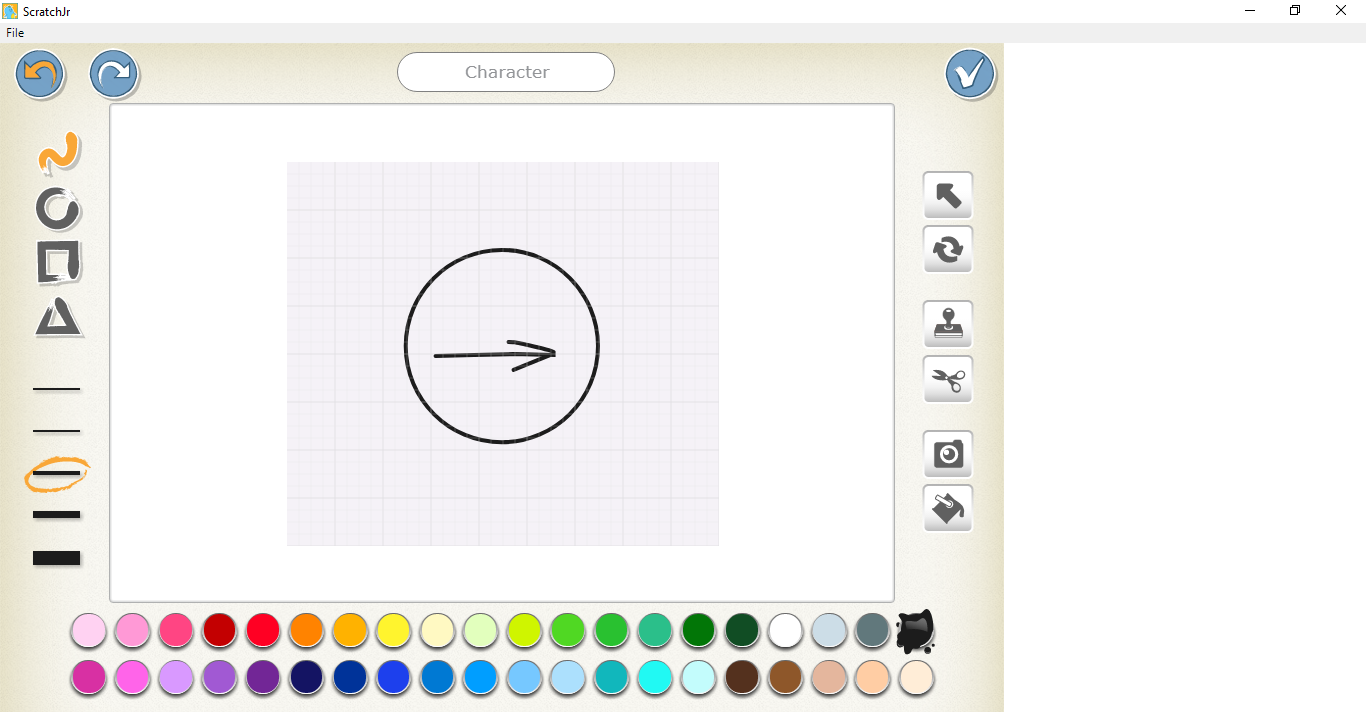The width and height of the screenshot is (1366, 728).
Task: Select the thickest line width
Action: click(57, 558)
